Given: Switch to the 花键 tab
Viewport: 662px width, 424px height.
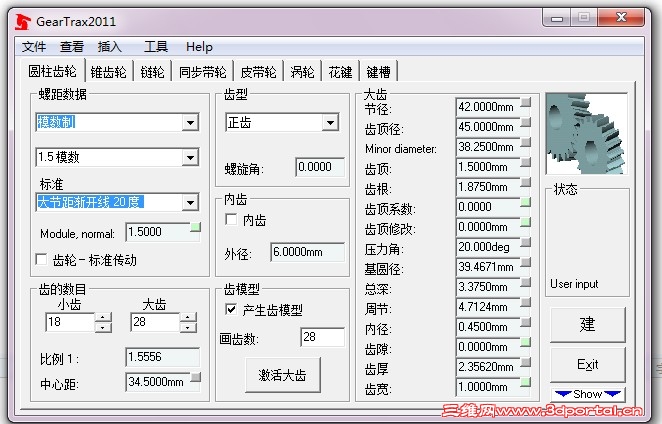Looking at the screenshot, I should click(x=340, y=72).
